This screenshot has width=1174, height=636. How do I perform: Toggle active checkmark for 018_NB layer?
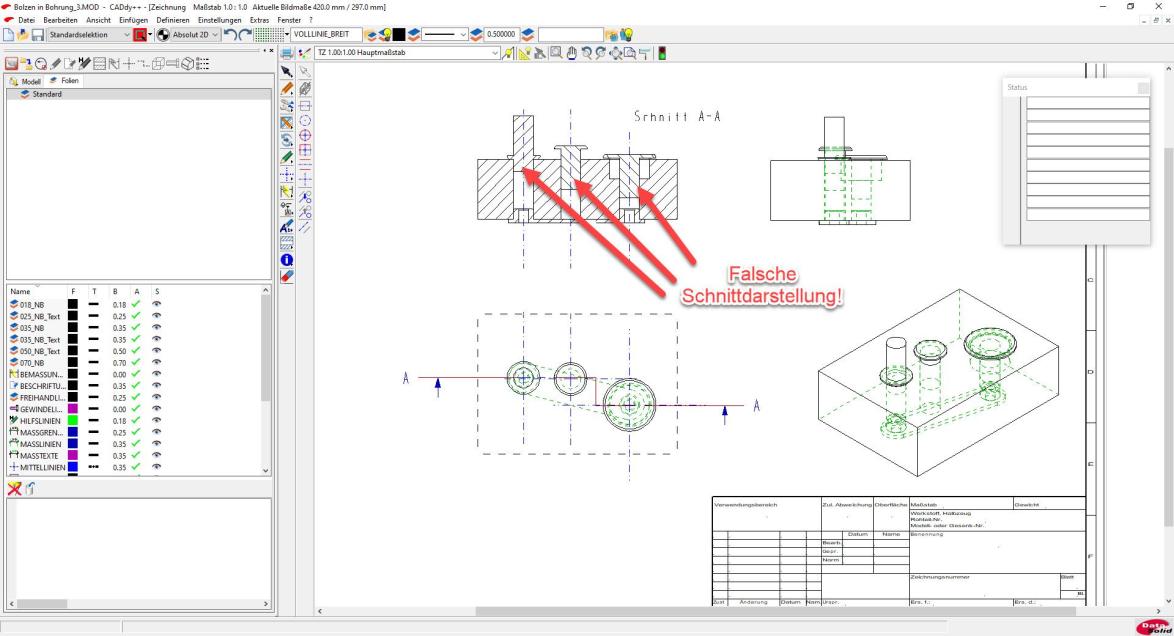coord(138,304)
